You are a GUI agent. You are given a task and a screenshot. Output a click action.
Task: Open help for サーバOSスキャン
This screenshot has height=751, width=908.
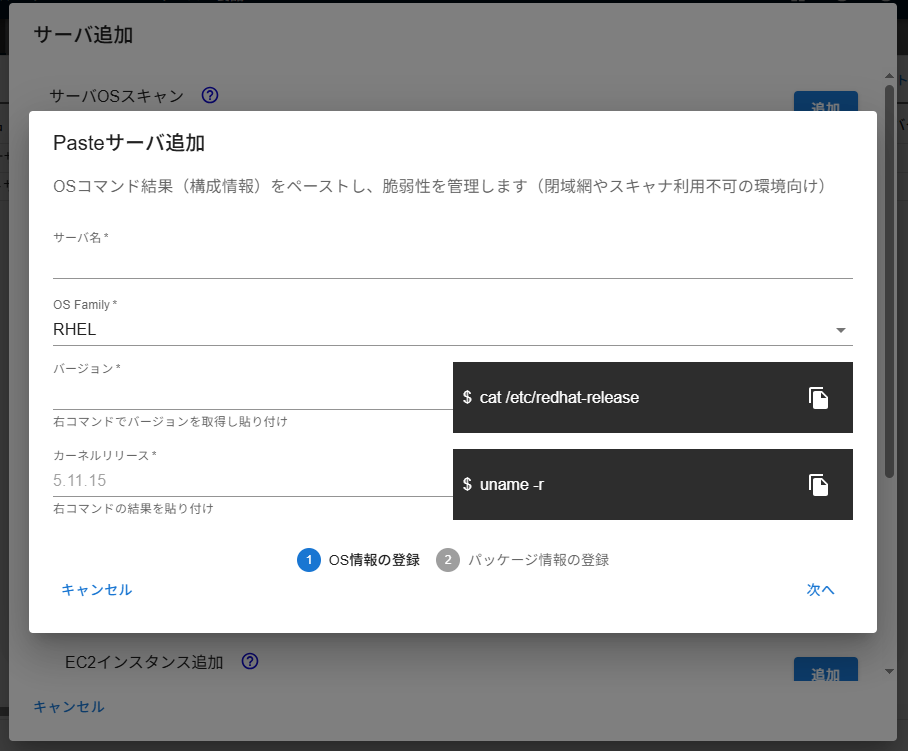[210, 95]
